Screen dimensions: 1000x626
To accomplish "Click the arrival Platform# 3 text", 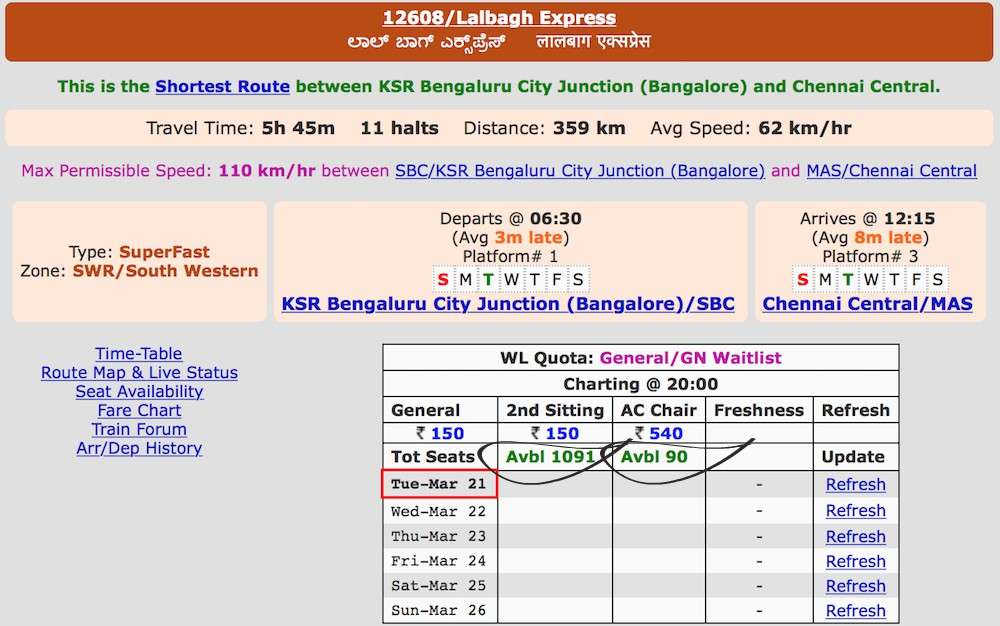I will [x=870, y=256].
